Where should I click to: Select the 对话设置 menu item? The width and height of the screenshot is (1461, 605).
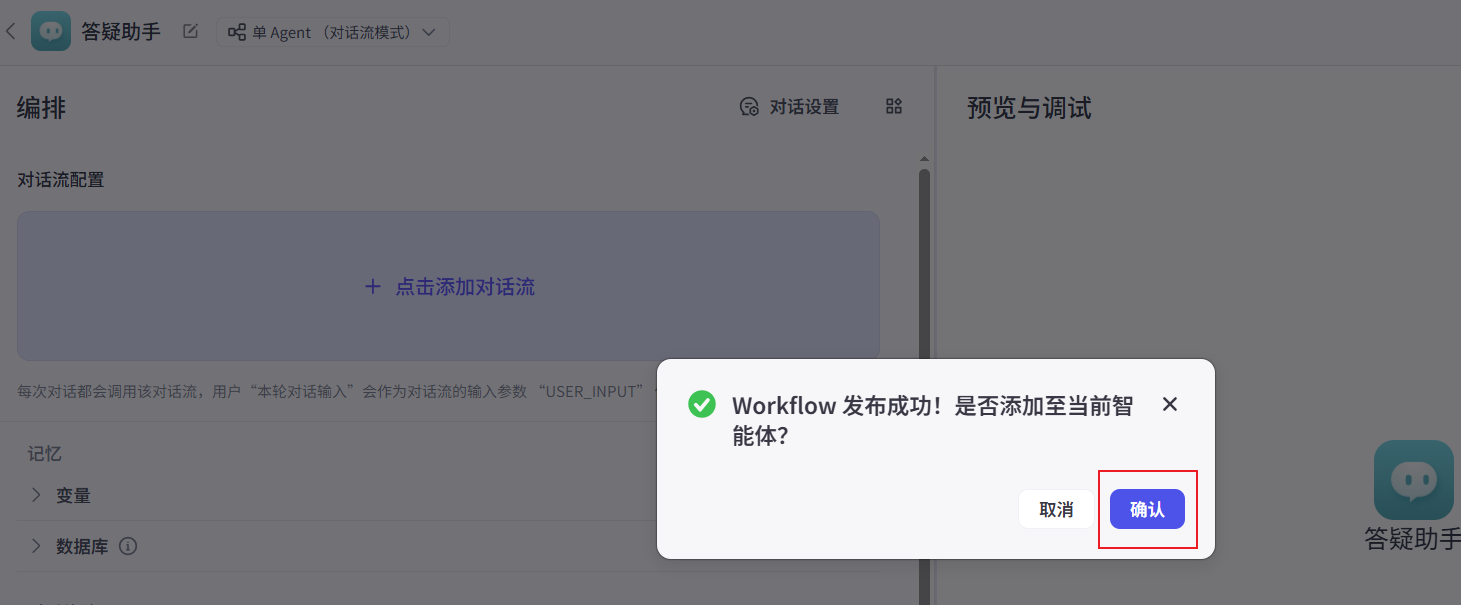(x=805, y=106)
